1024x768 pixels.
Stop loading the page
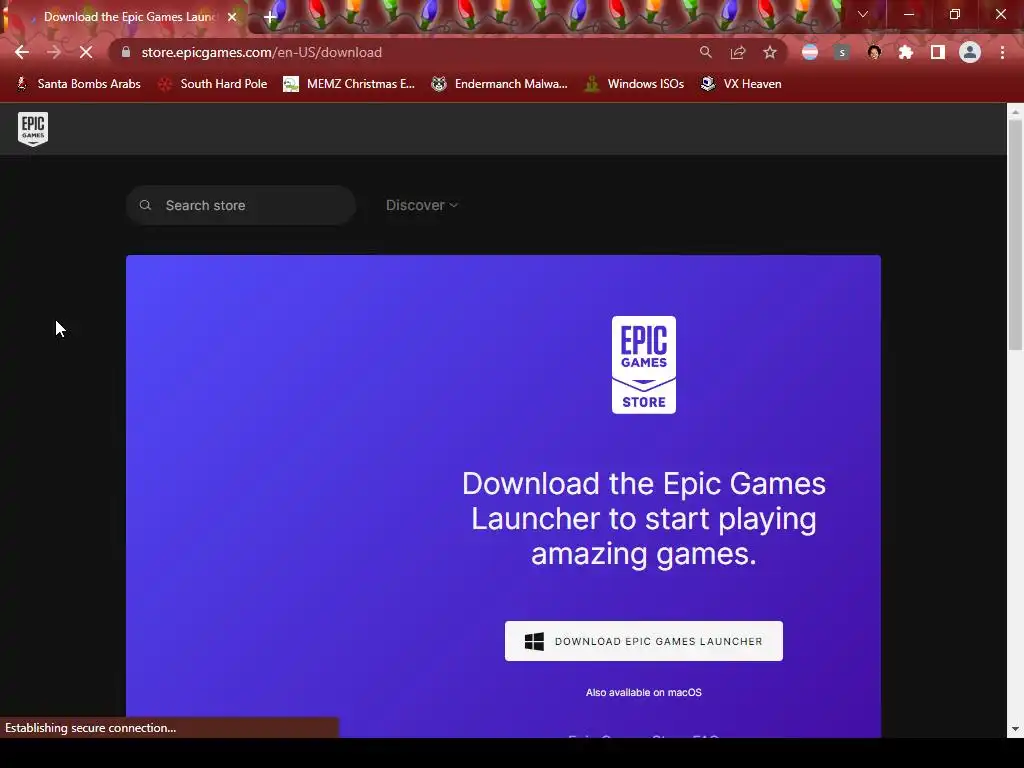point(86,52)
